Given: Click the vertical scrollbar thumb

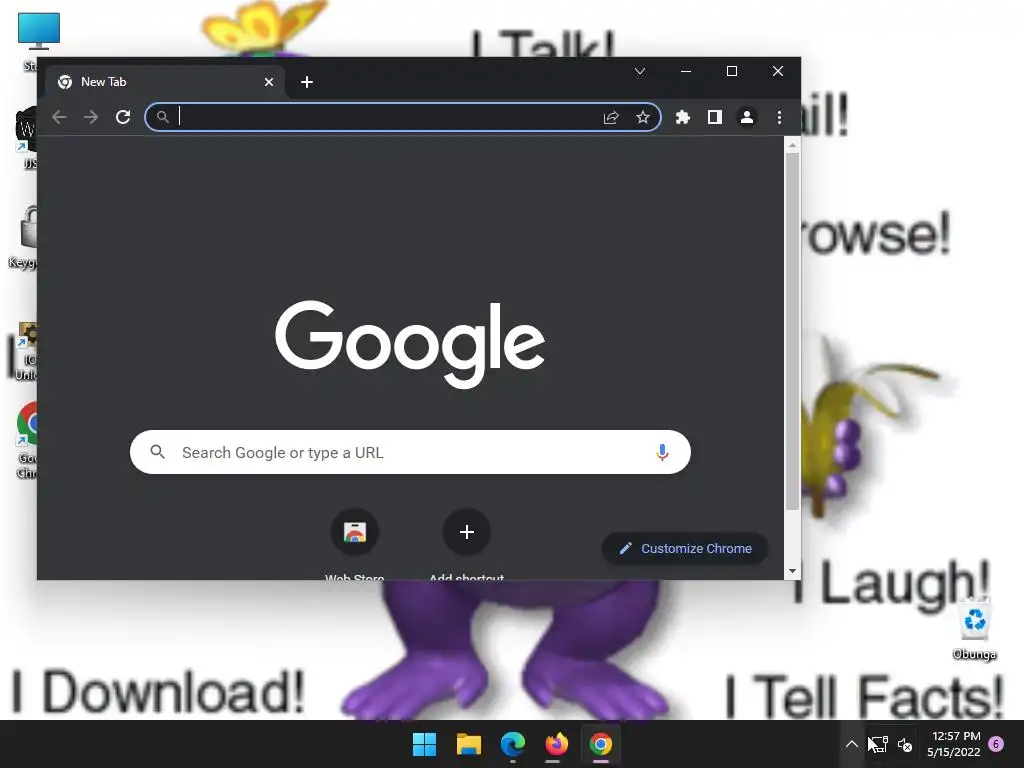Looking at the screenshot, I should coord(792,332).
